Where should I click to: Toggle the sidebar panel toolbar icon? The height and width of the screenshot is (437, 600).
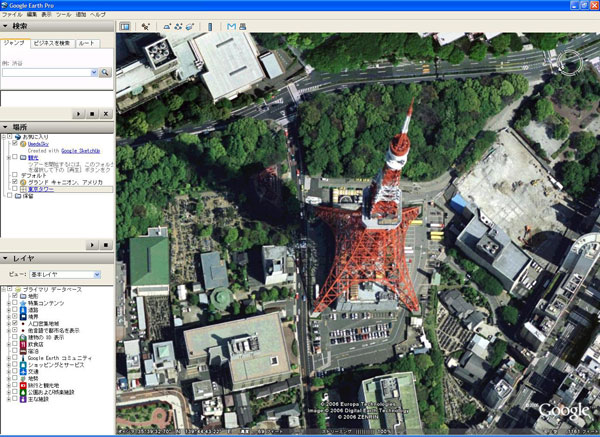(125, 26)
